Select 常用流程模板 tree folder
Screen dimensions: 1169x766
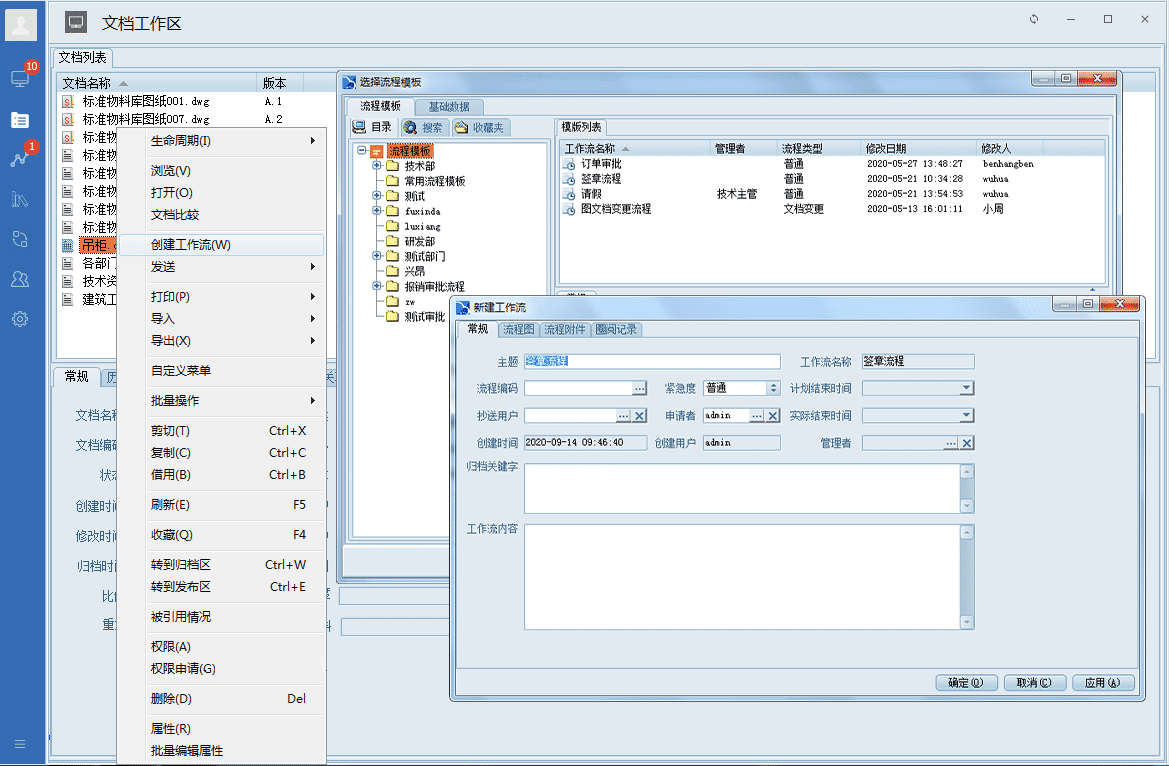click(435, 180)
